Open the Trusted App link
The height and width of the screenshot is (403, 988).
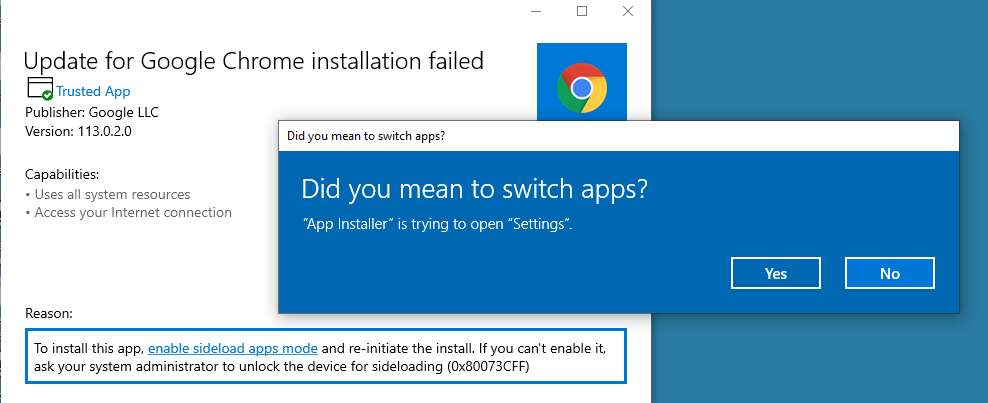(x=93, y=91)
